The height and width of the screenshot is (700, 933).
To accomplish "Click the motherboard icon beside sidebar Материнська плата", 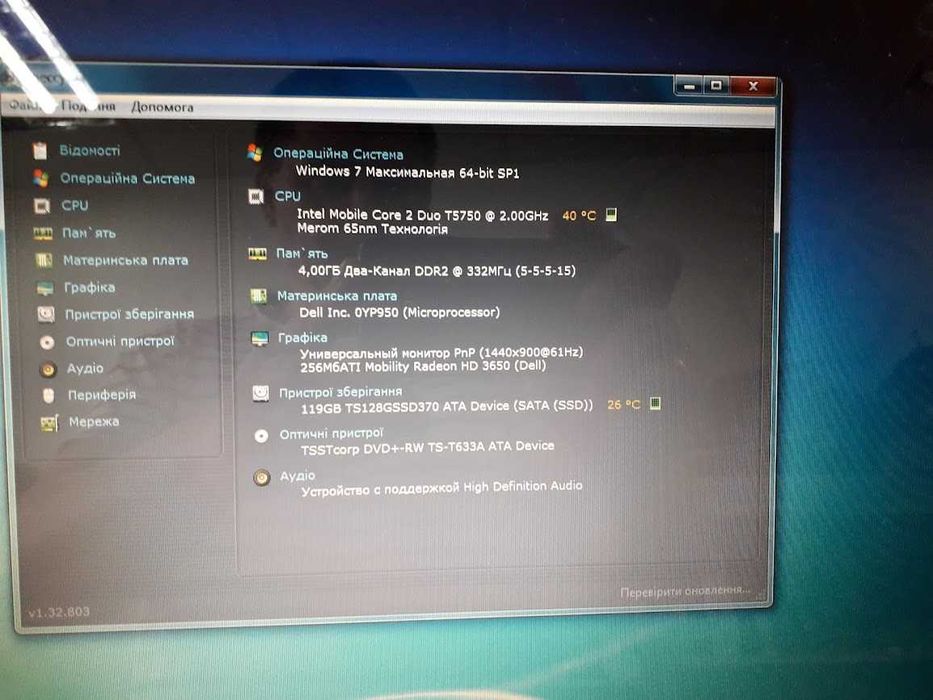I will tap(44, 260).
